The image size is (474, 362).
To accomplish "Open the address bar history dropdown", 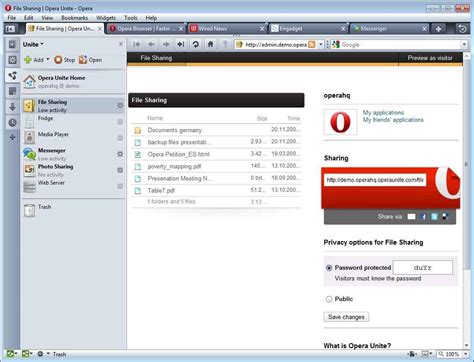I will pyautogui.click(x=320, y=44).
